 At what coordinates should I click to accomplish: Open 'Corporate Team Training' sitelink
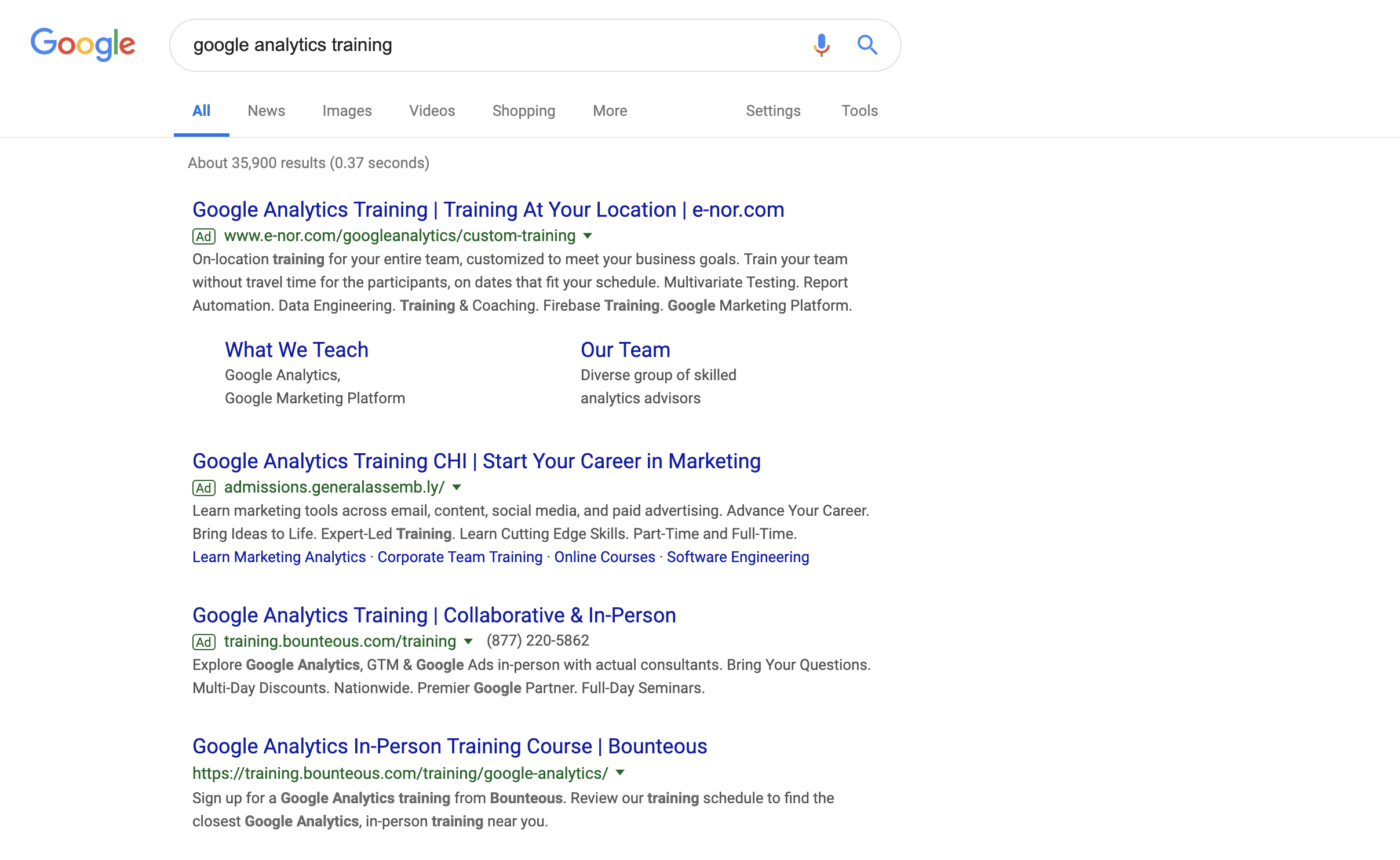click(460, 557)
